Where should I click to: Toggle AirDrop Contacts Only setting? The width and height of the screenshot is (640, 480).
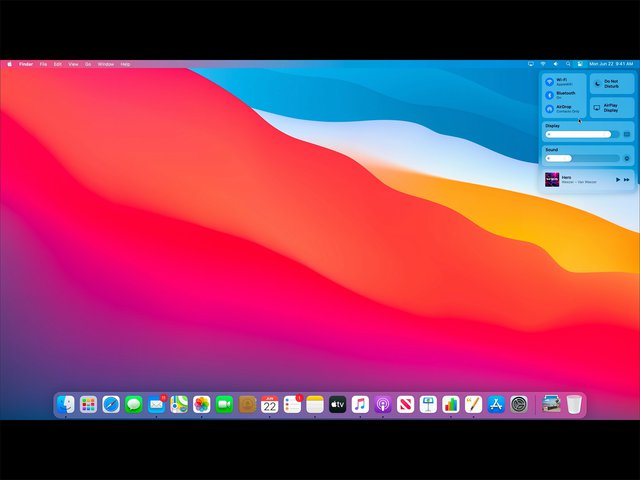pyautogui.click(x=549, y=108)
